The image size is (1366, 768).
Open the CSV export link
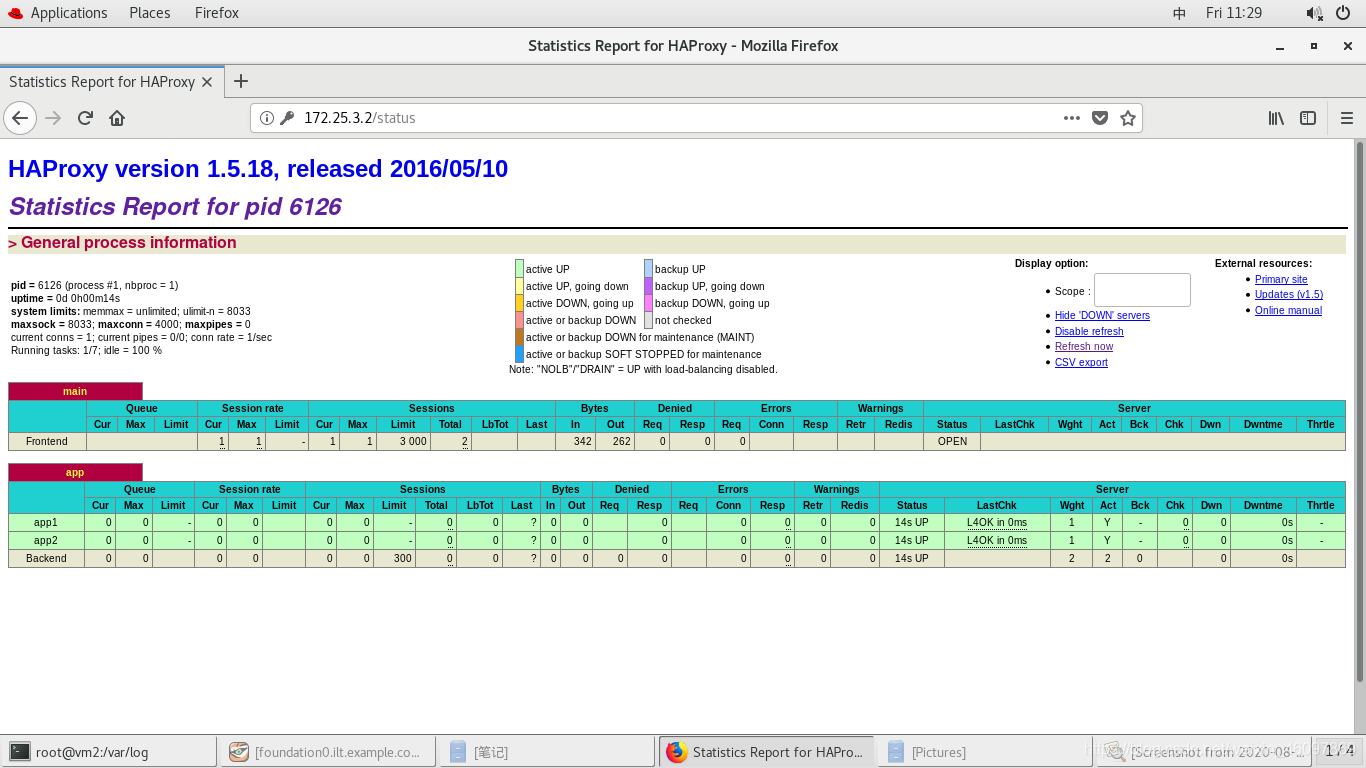[1081, 362]
